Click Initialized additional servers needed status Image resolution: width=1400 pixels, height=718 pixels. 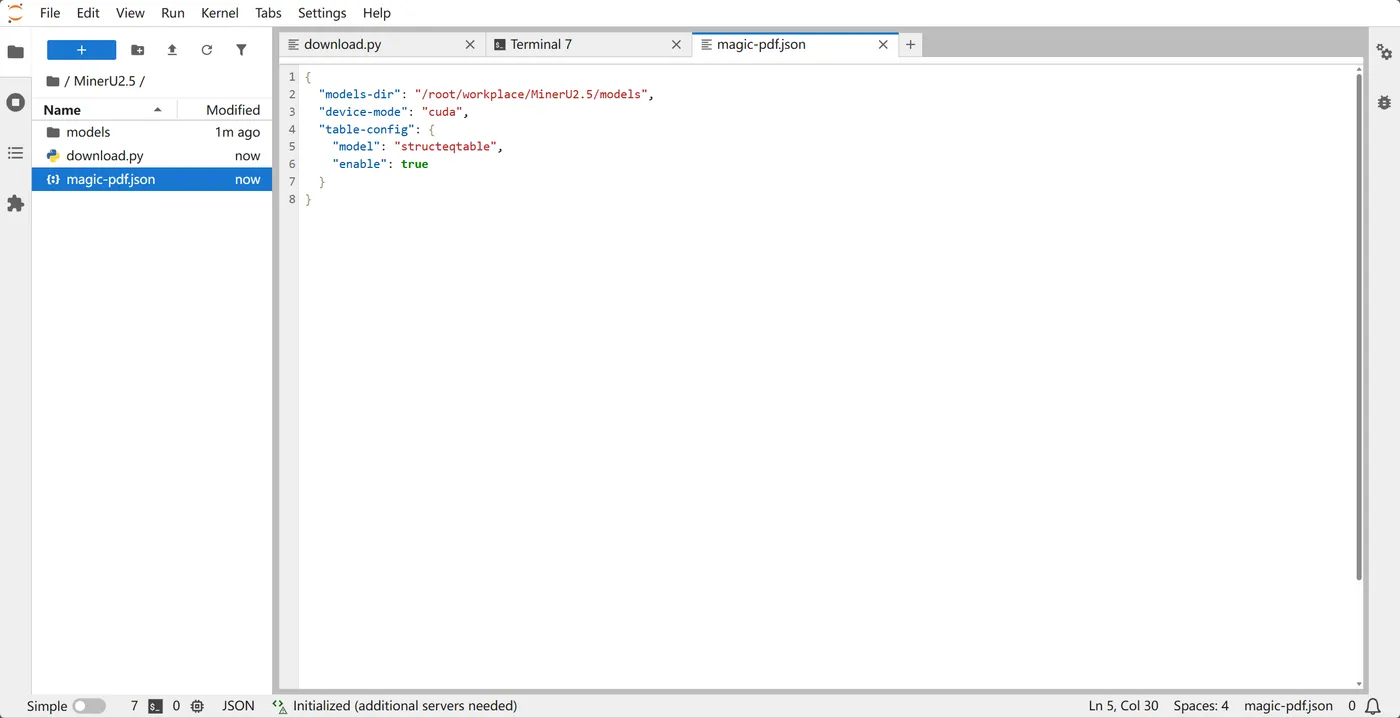[x=405, y=706]
